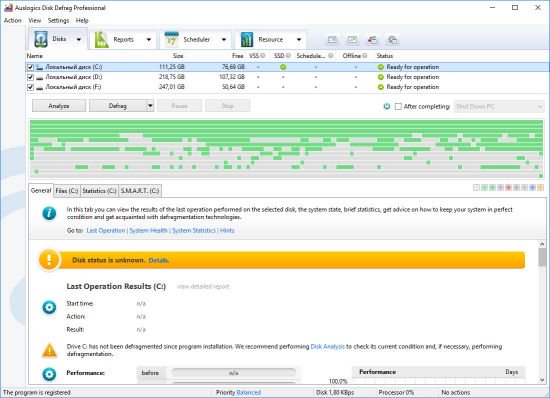Click the Analyze button

click(59, 106)
